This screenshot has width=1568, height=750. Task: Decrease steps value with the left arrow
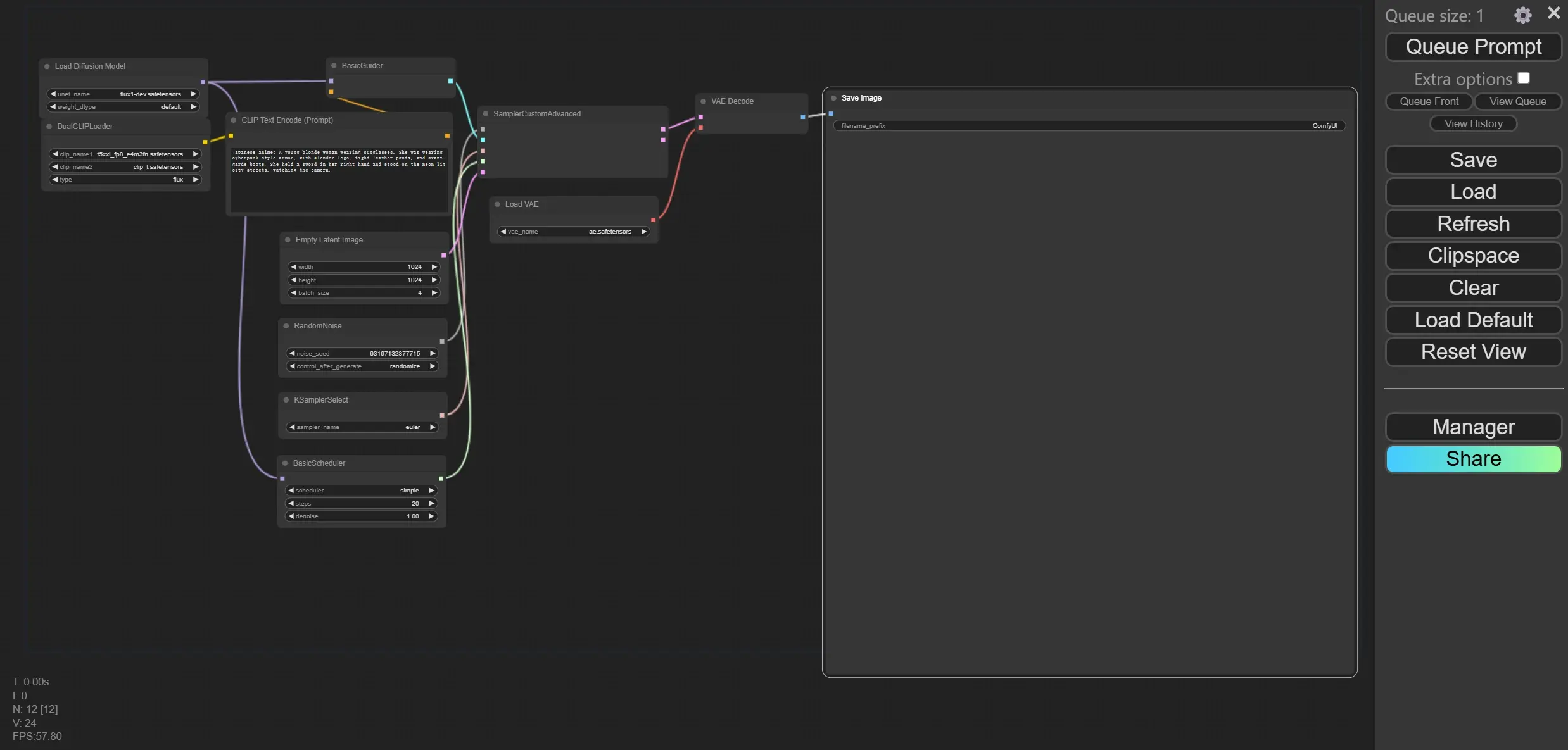tap(291, 504)
